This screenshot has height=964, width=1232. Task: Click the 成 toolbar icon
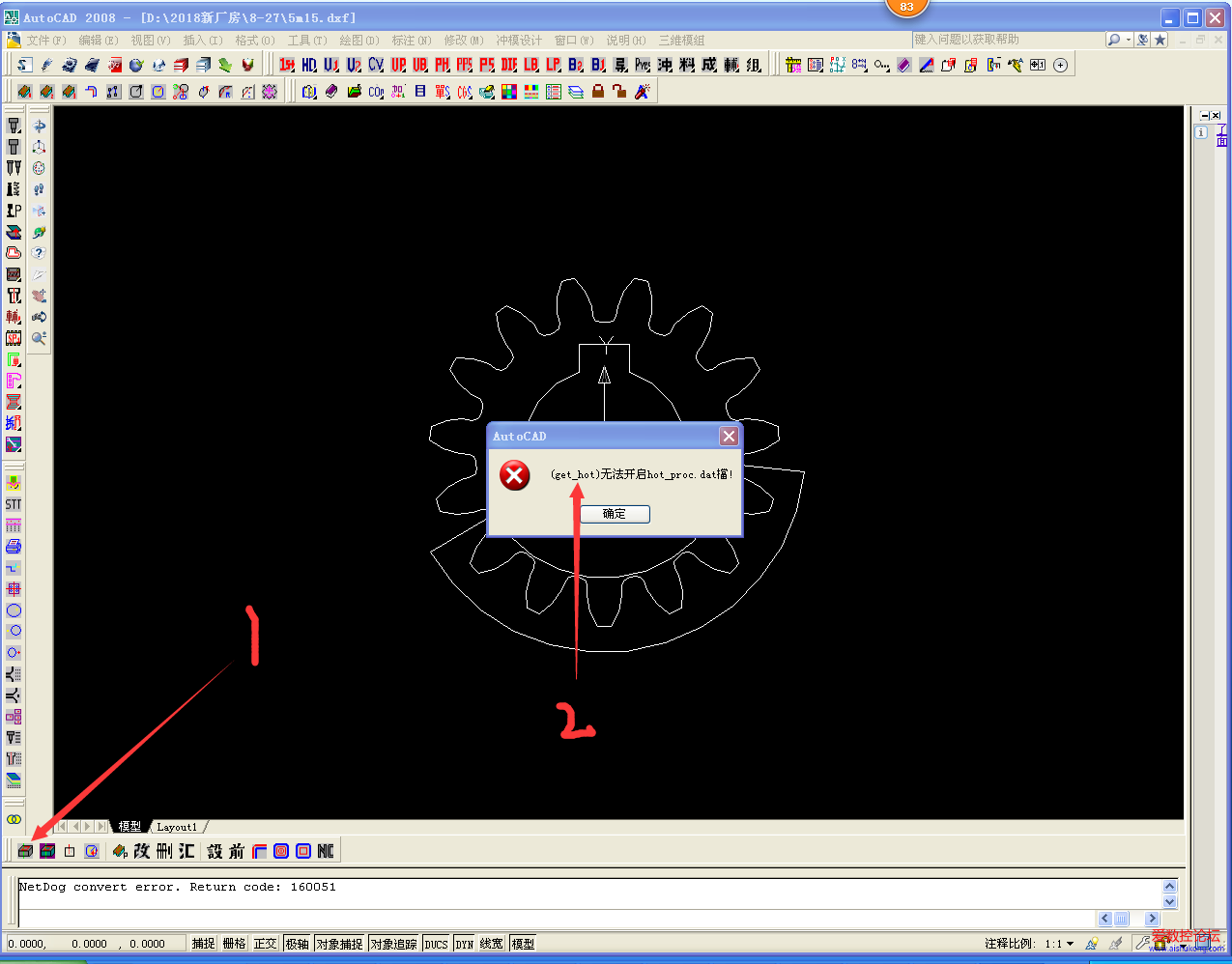pyautogui.click(x=709, y=65)
